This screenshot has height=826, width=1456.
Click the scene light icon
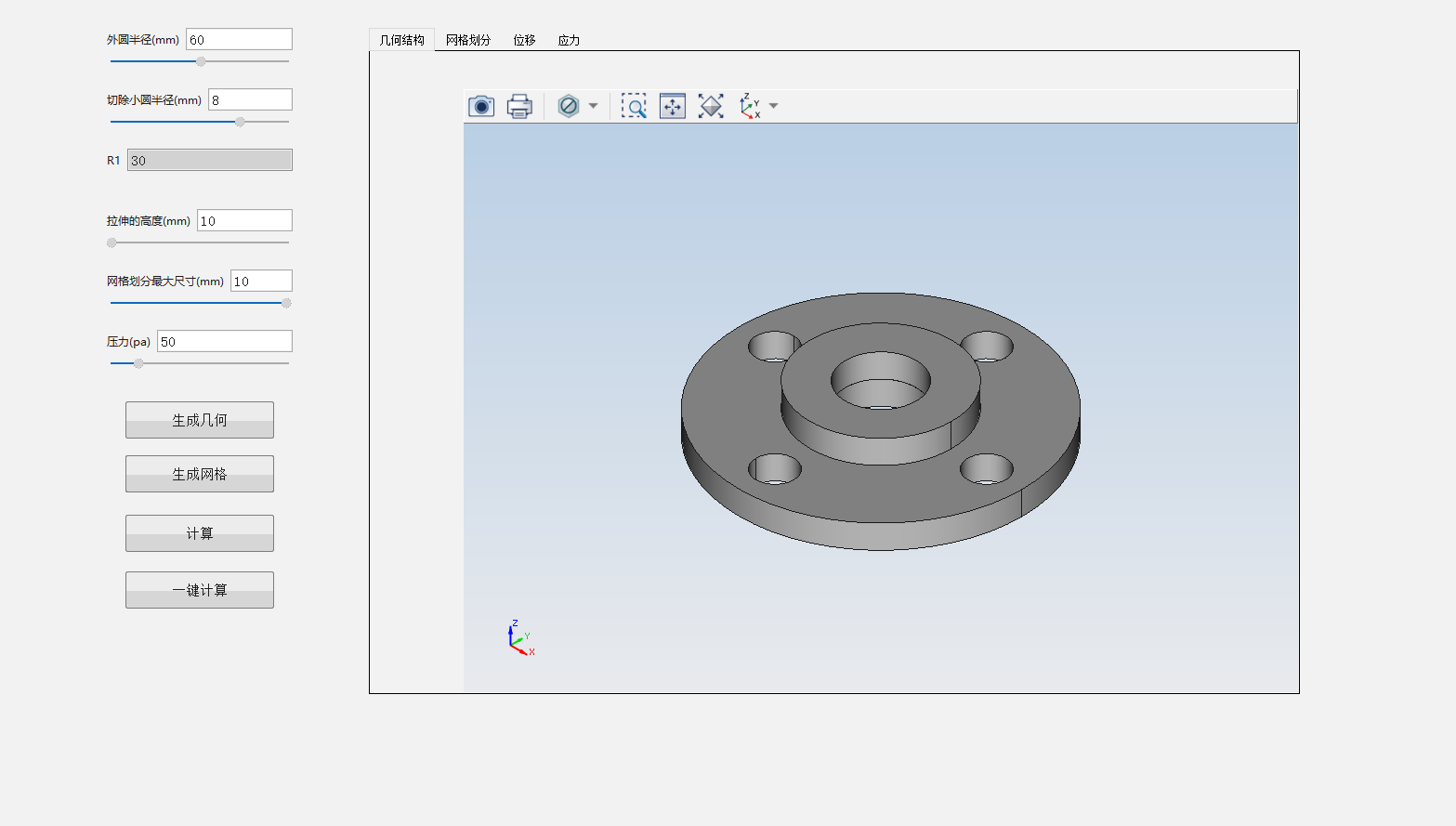pos(711,106)
